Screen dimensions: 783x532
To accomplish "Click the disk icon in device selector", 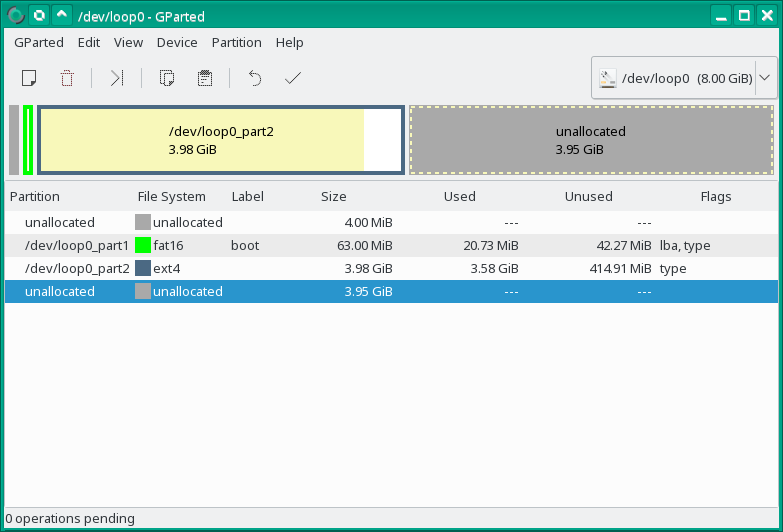I will click(x=608, y=78).
